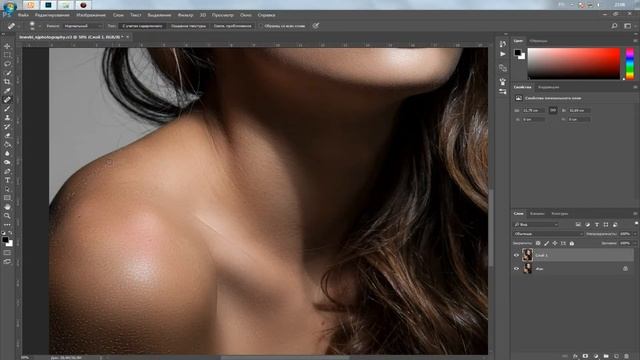Select the Horizontal Type tool
640x360 pixels.
tap(7, 180)
